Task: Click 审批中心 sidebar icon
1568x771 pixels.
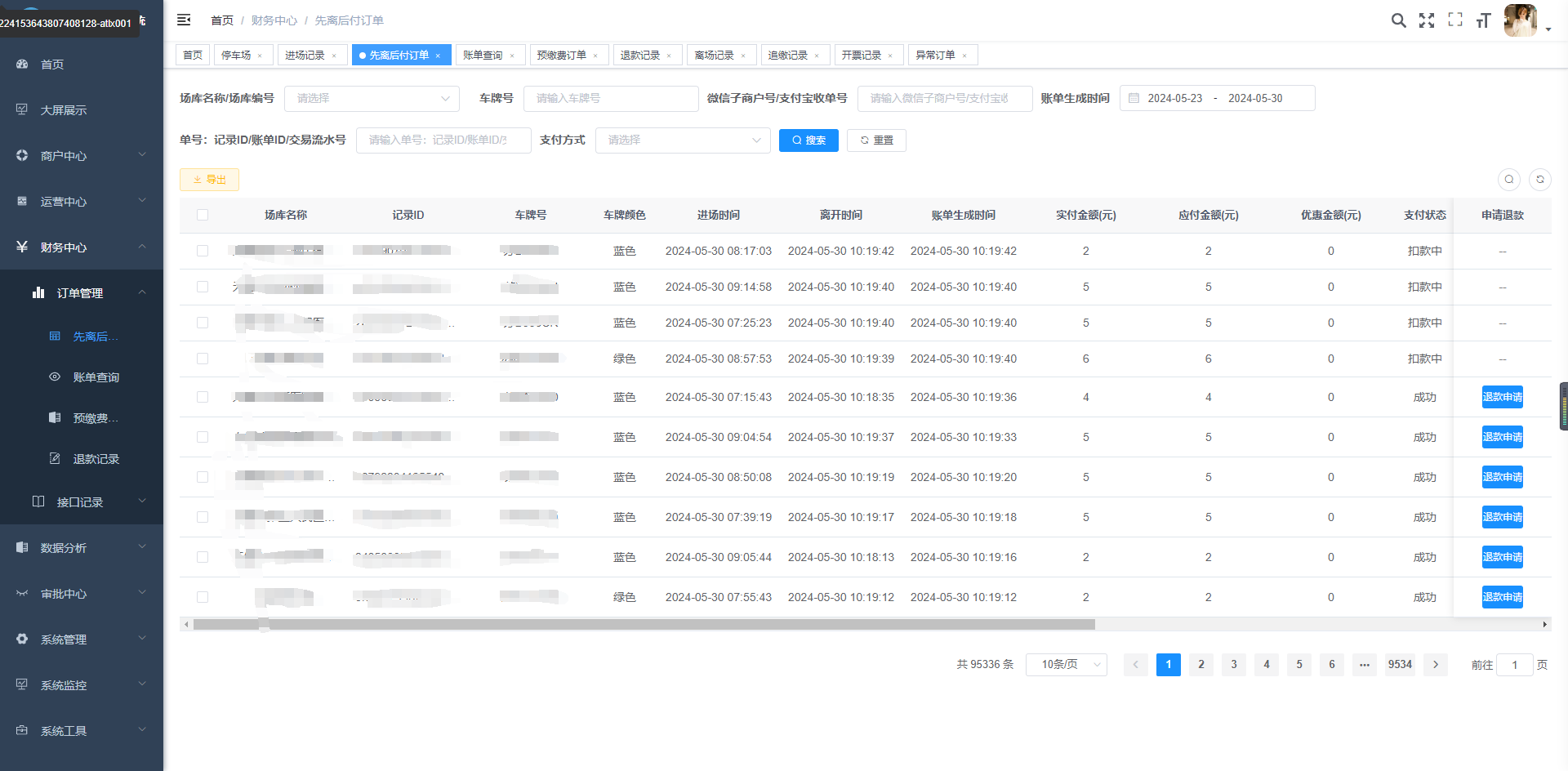Action: click(22, 593)
